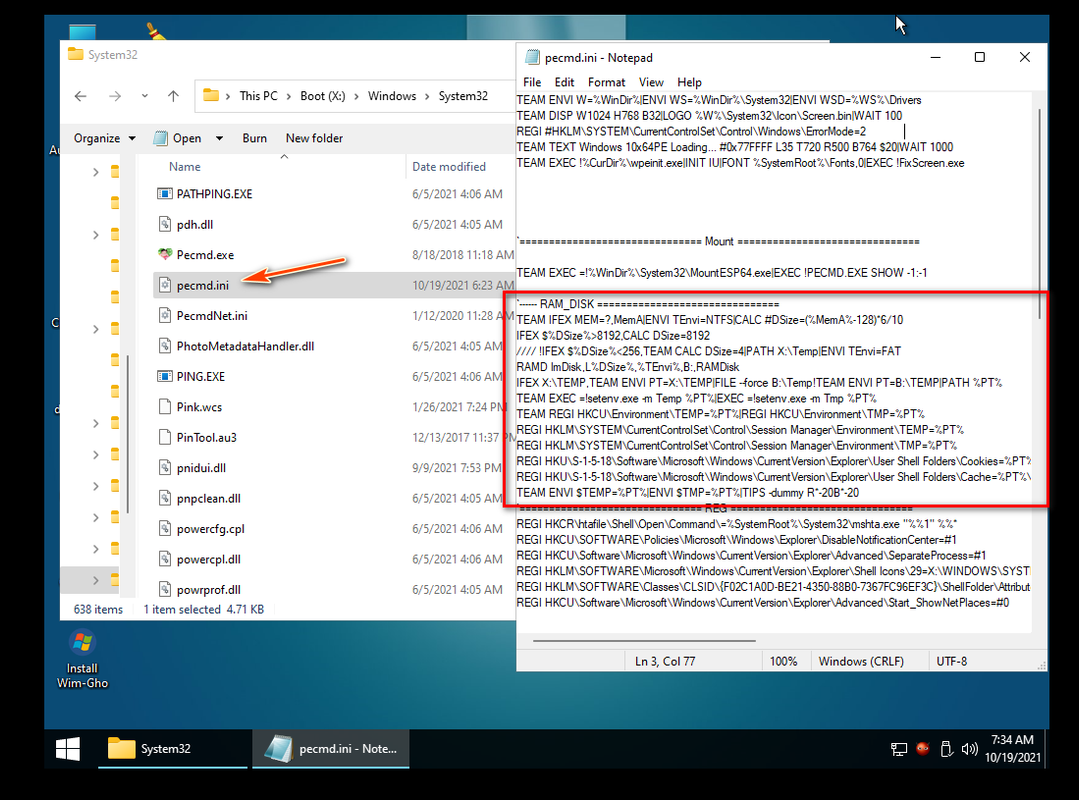This screenshot has height=800, width=1079.
Task: Go forward in Explorer navigation
Action: [x=115, y=96]
